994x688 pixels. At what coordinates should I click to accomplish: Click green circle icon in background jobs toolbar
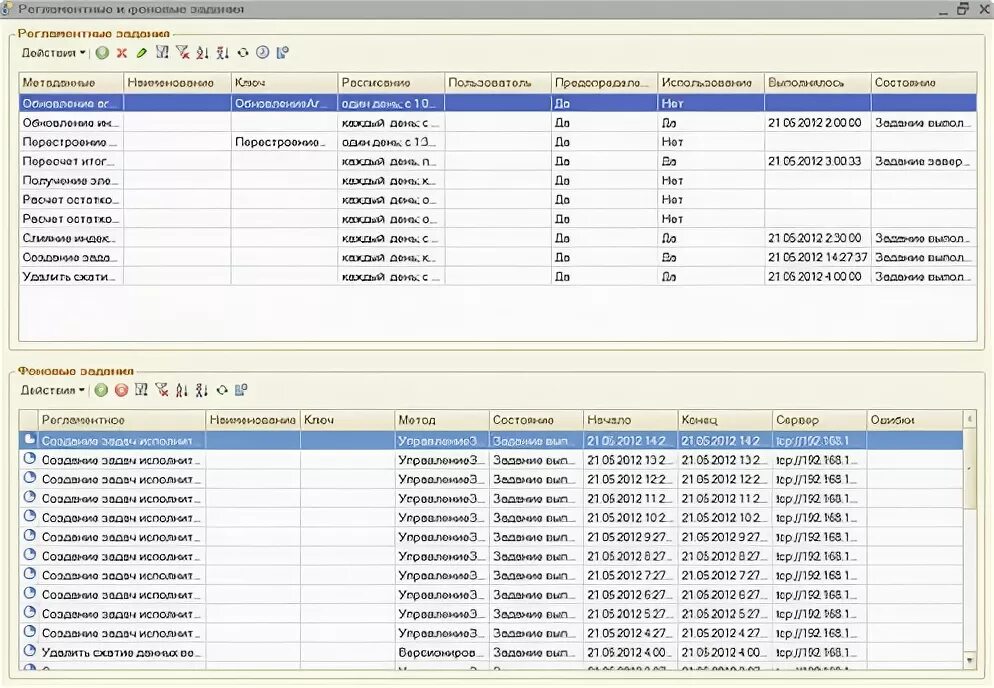[x=101, y=390]
